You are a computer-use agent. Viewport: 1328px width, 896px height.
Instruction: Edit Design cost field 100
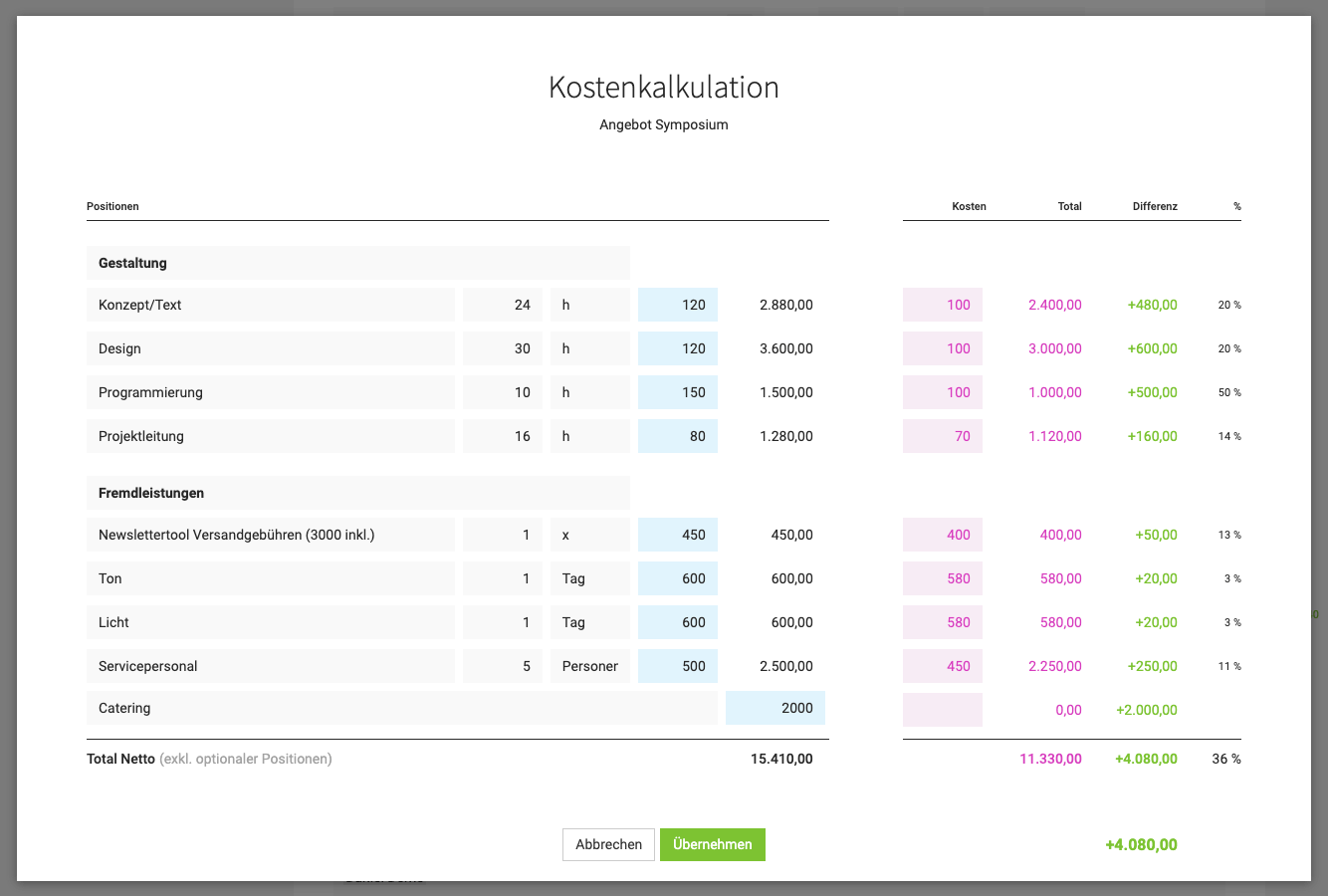click(943, 348)
